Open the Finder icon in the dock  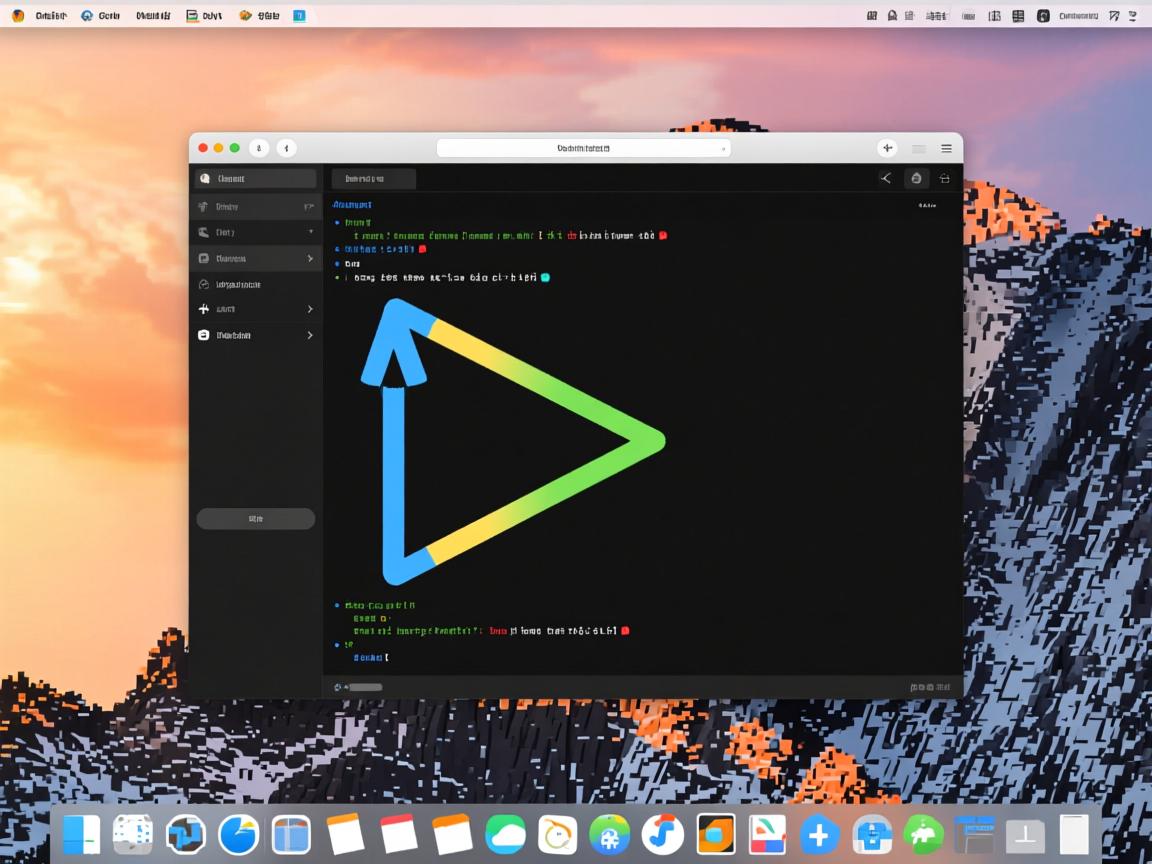point(82,834)
